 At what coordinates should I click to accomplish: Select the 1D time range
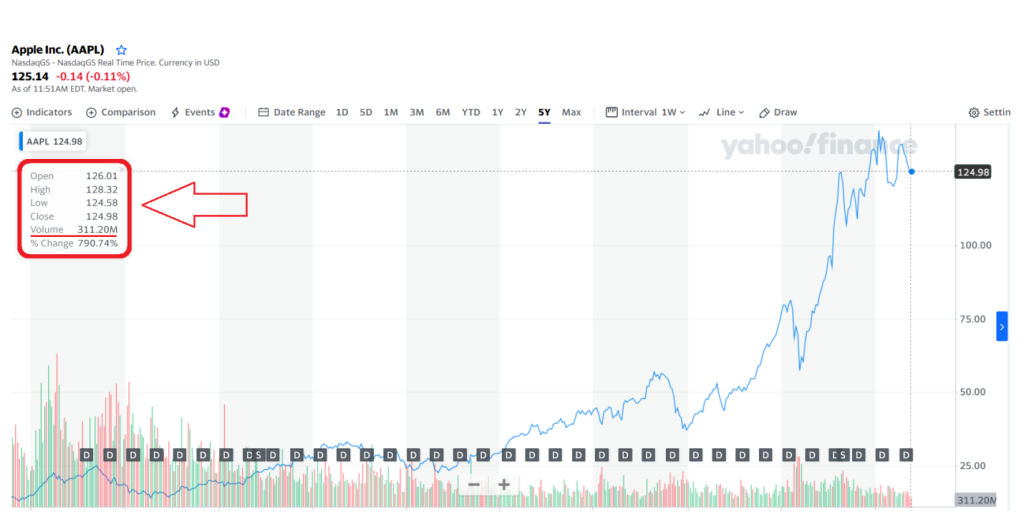(x=342, y=112)
